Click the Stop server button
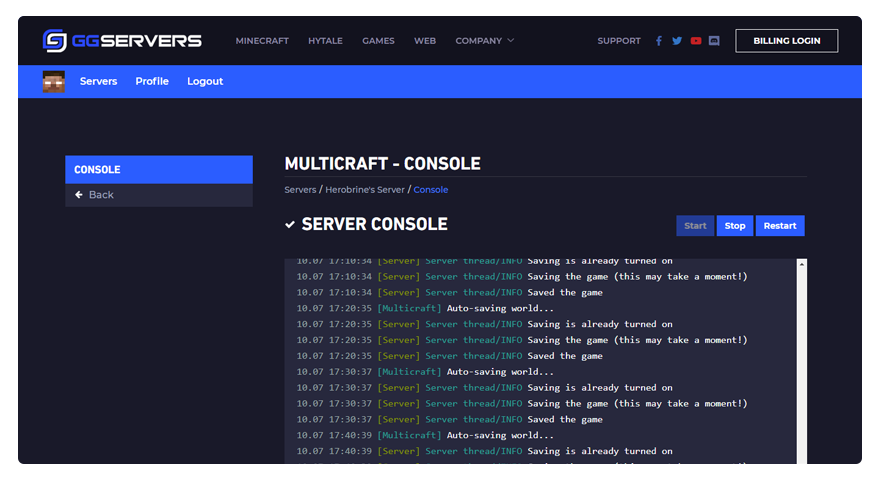Viewport: 880px width, 480px height. click(735, 226)
